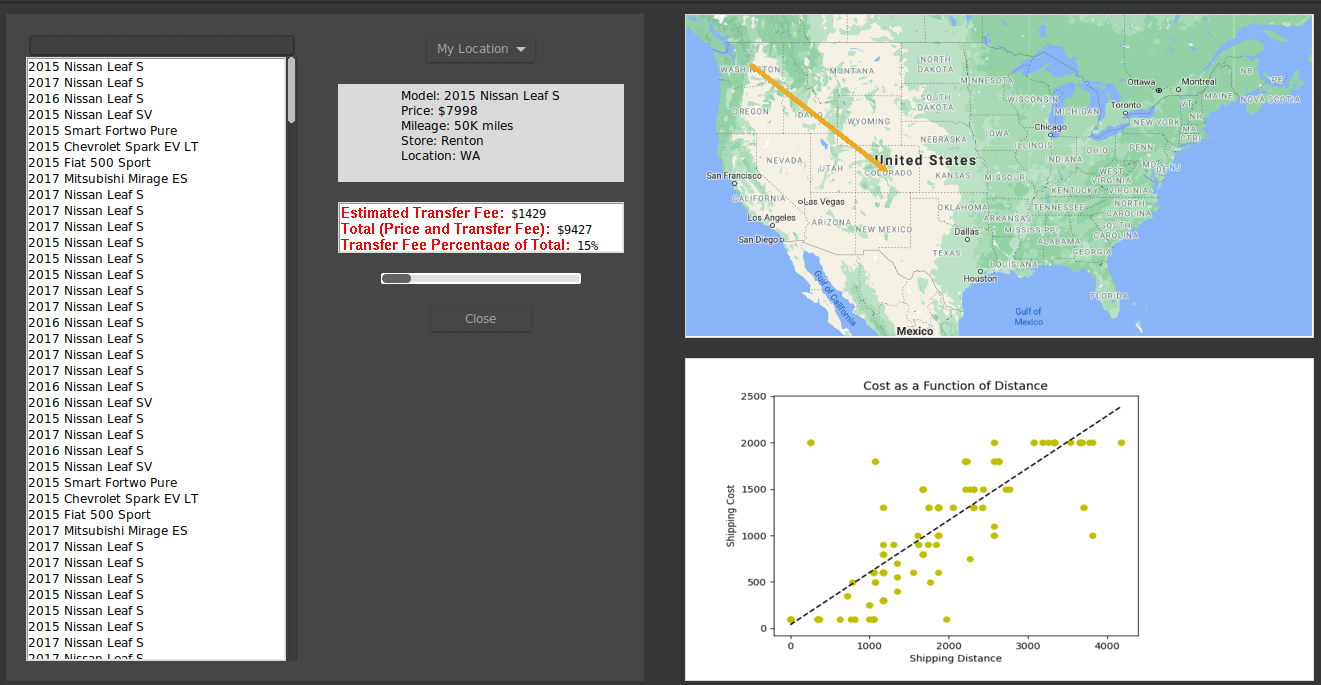Click Houston on the map

click(x=980, y=278)
